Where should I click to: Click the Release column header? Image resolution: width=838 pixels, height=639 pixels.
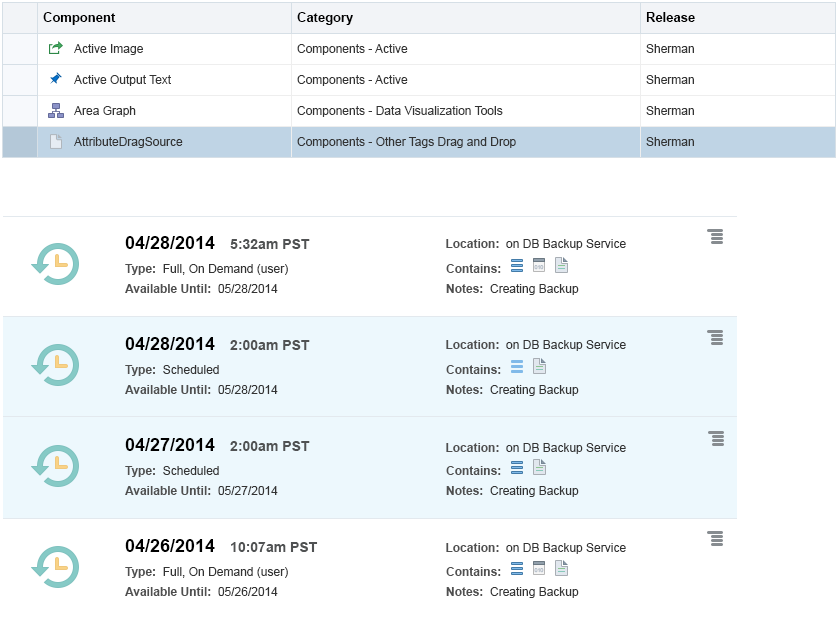click(x=670, y=18)
